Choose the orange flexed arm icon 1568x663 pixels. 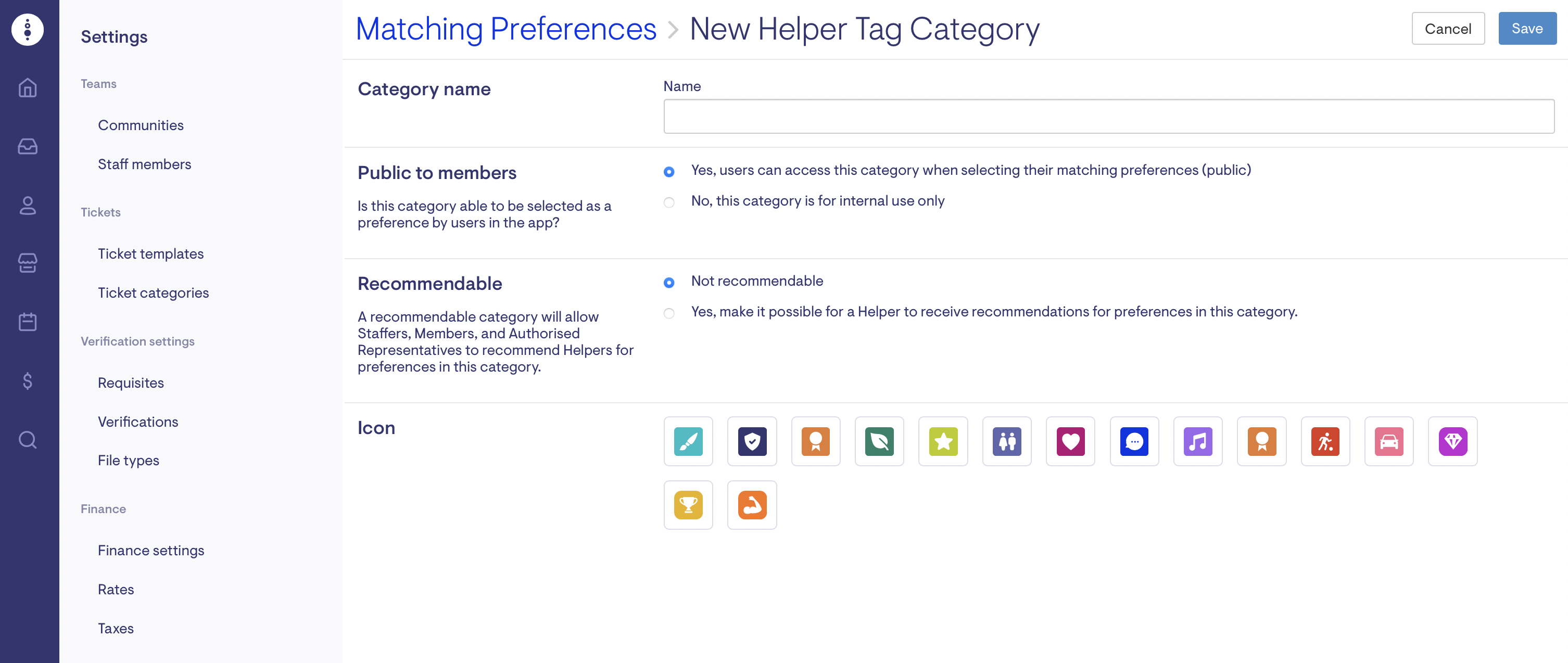pyautogui.click(x=752, y=505)
